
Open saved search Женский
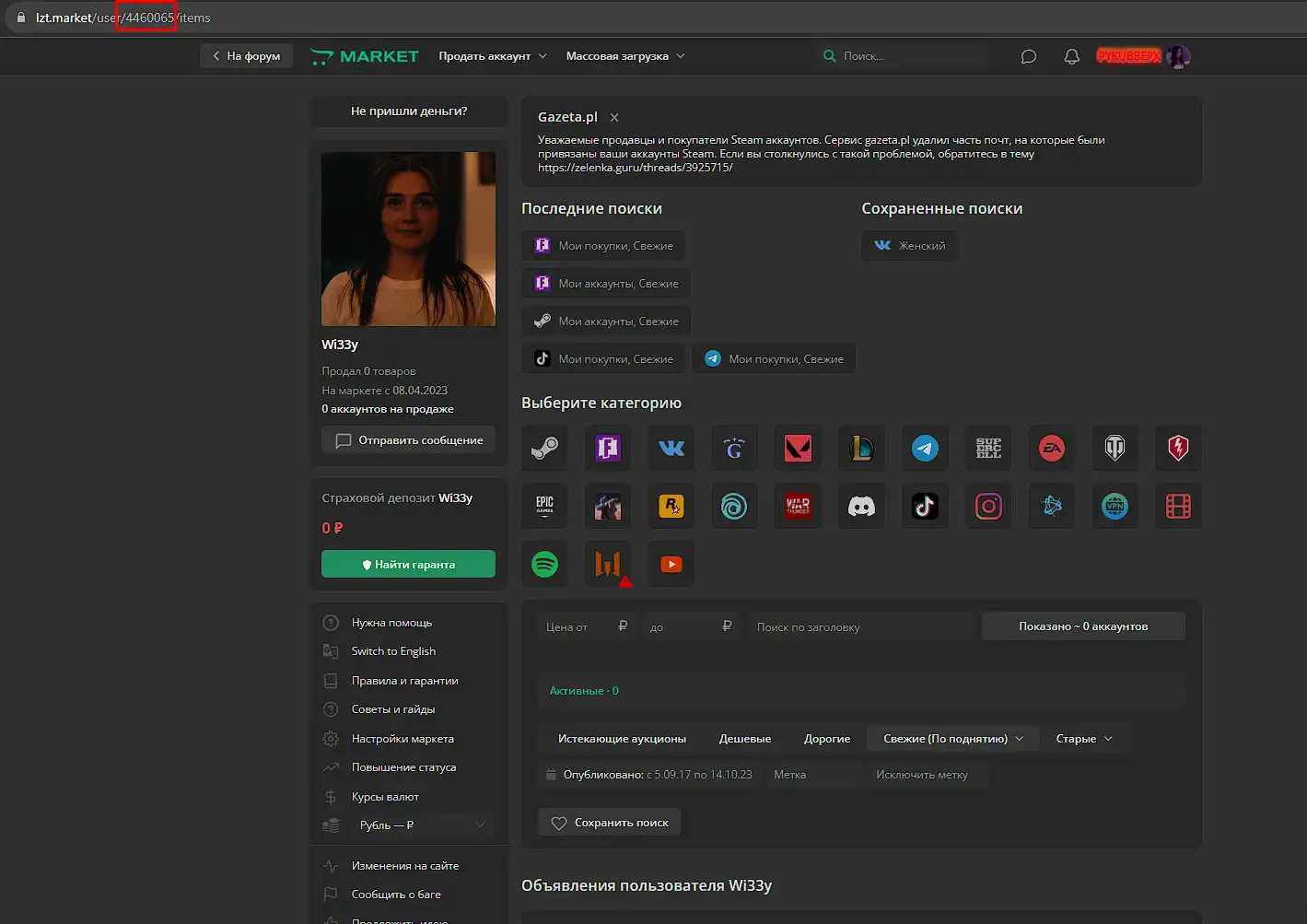(x=909, y=246)
